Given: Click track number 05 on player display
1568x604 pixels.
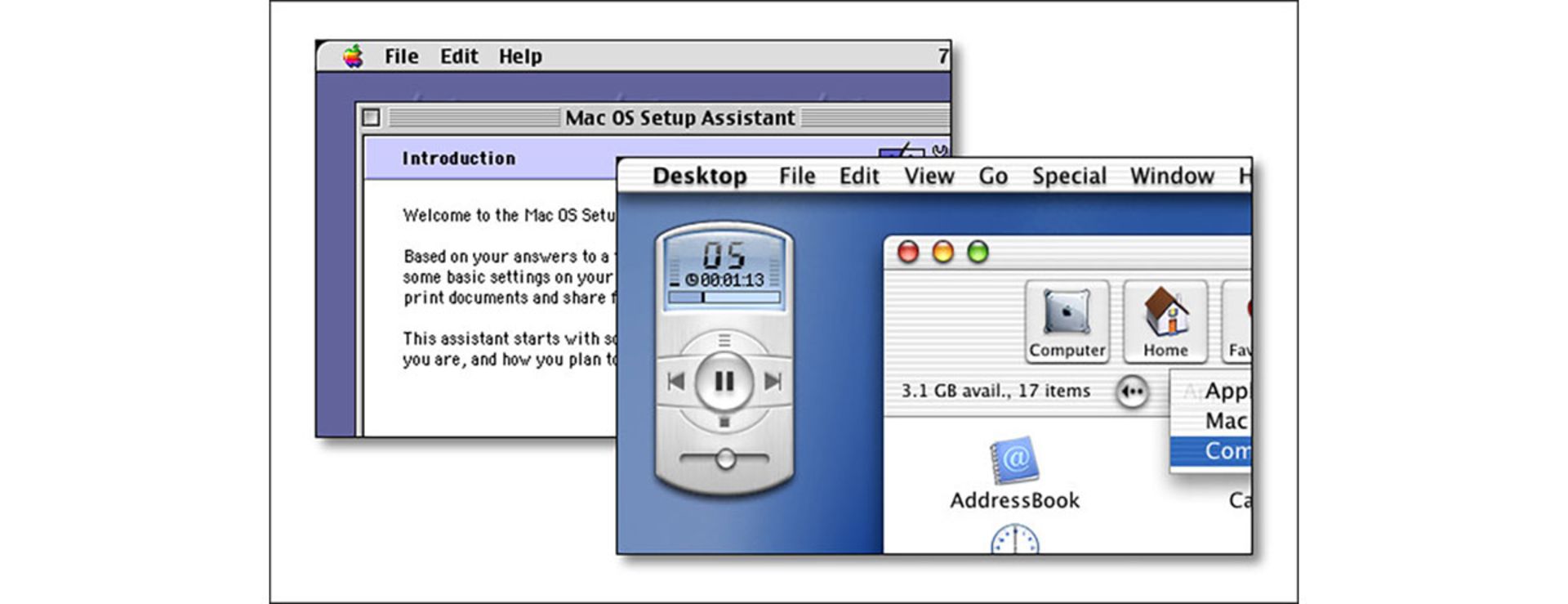Looking at the screenshot, I should pos(724,255).
